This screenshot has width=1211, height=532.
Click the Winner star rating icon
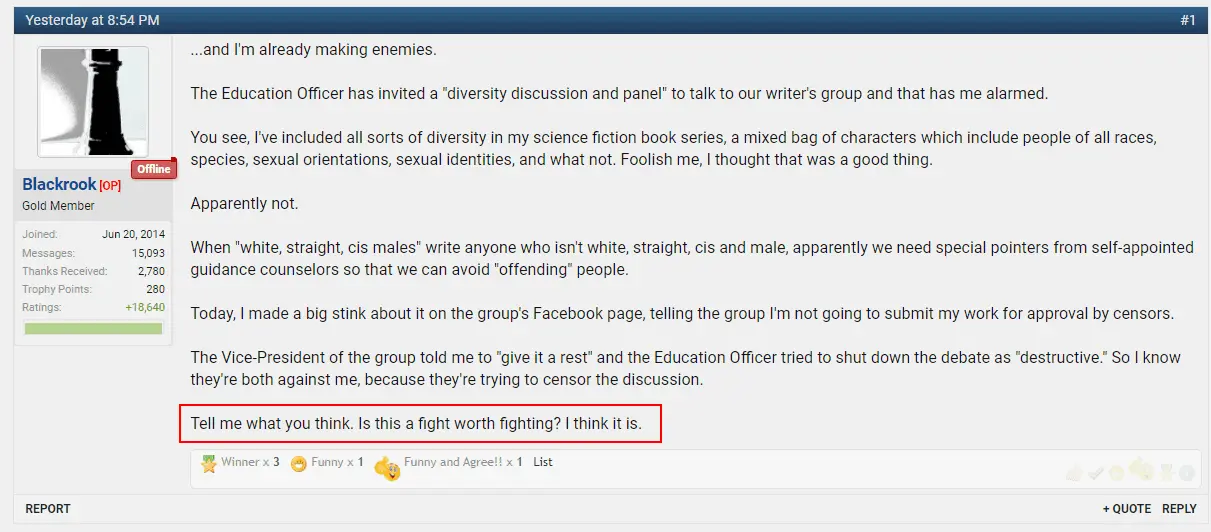click(209, 464)
